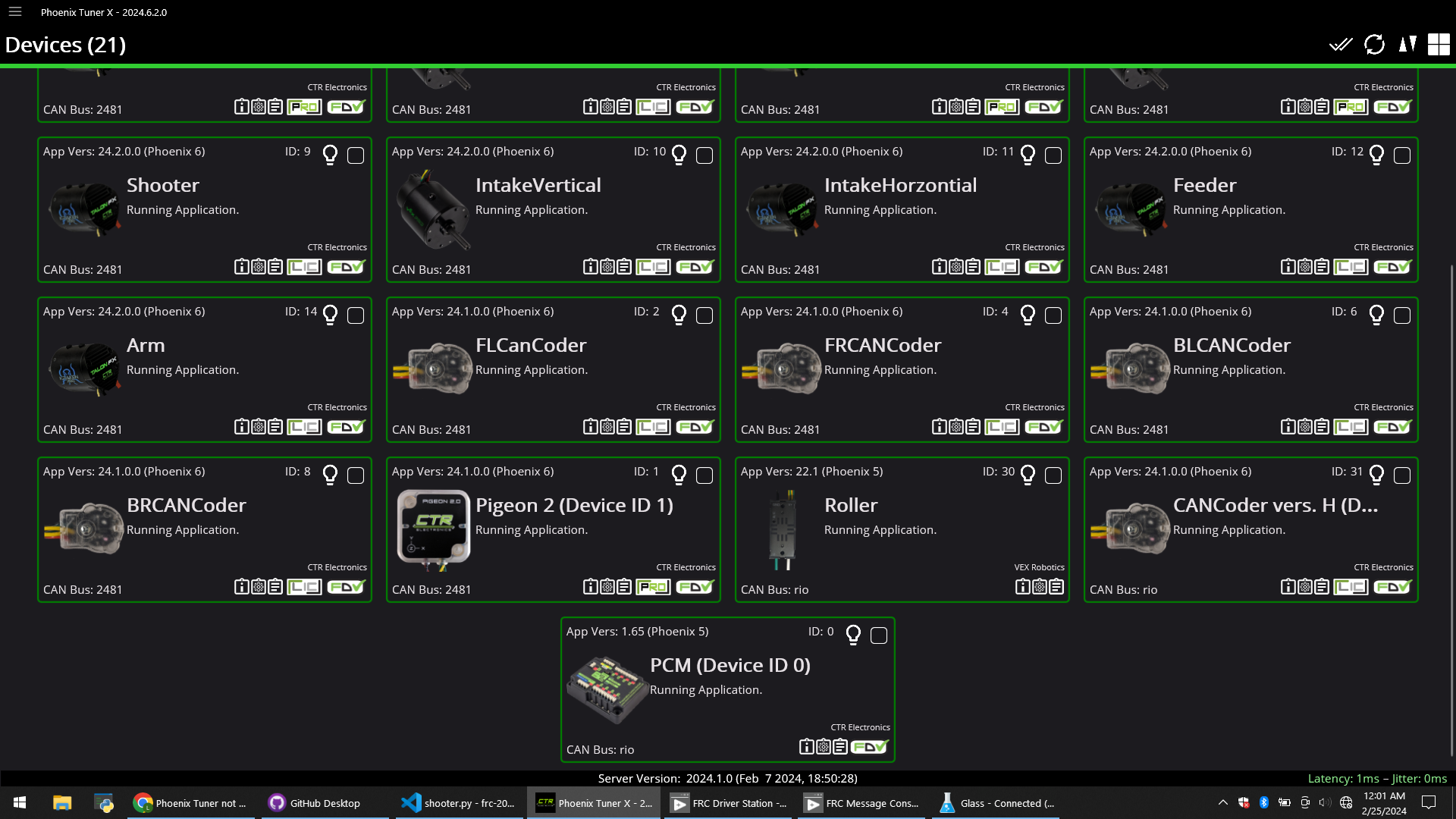Click 'VEX Robotics' label on Roller card
Image resolution: width=1456 pixels, height=819 pixels.
[x=1039, y=567]
